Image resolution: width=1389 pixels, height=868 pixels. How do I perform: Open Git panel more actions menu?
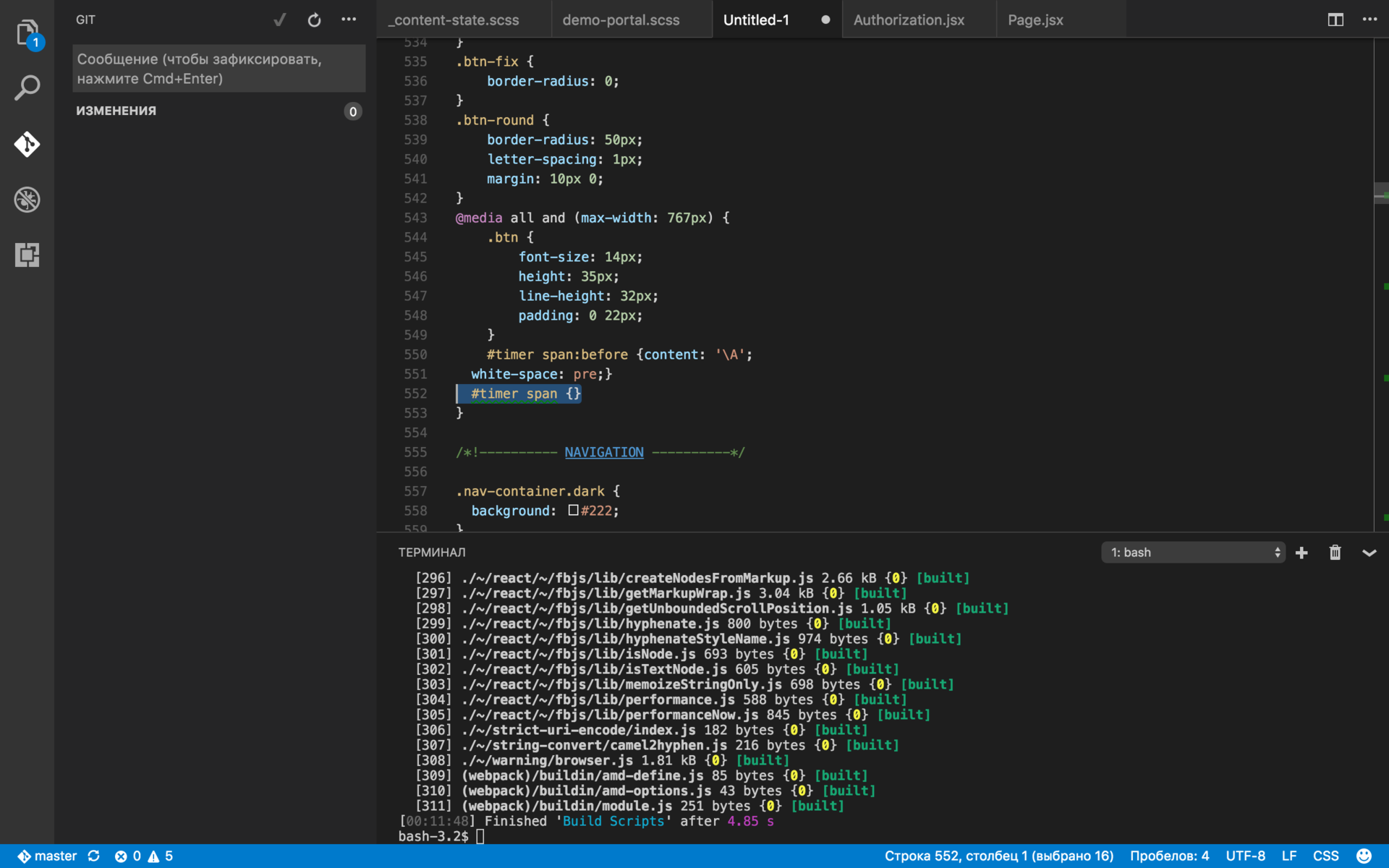pos(349,20)
